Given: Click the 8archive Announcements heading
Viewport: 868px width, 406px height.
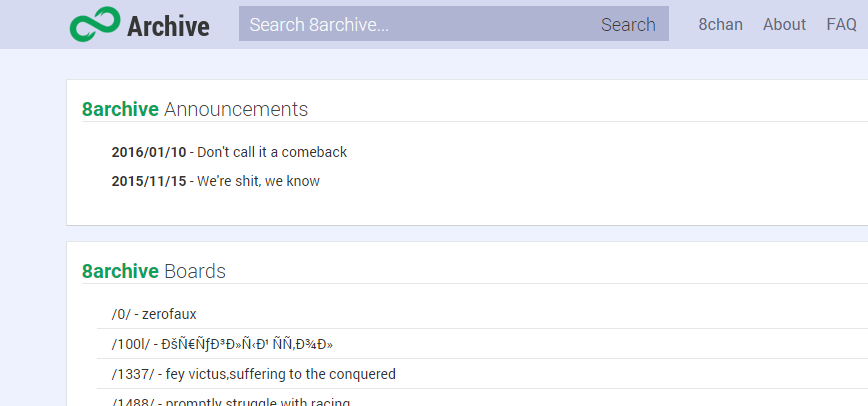Looking at the screenshot, I should point(195,109).
